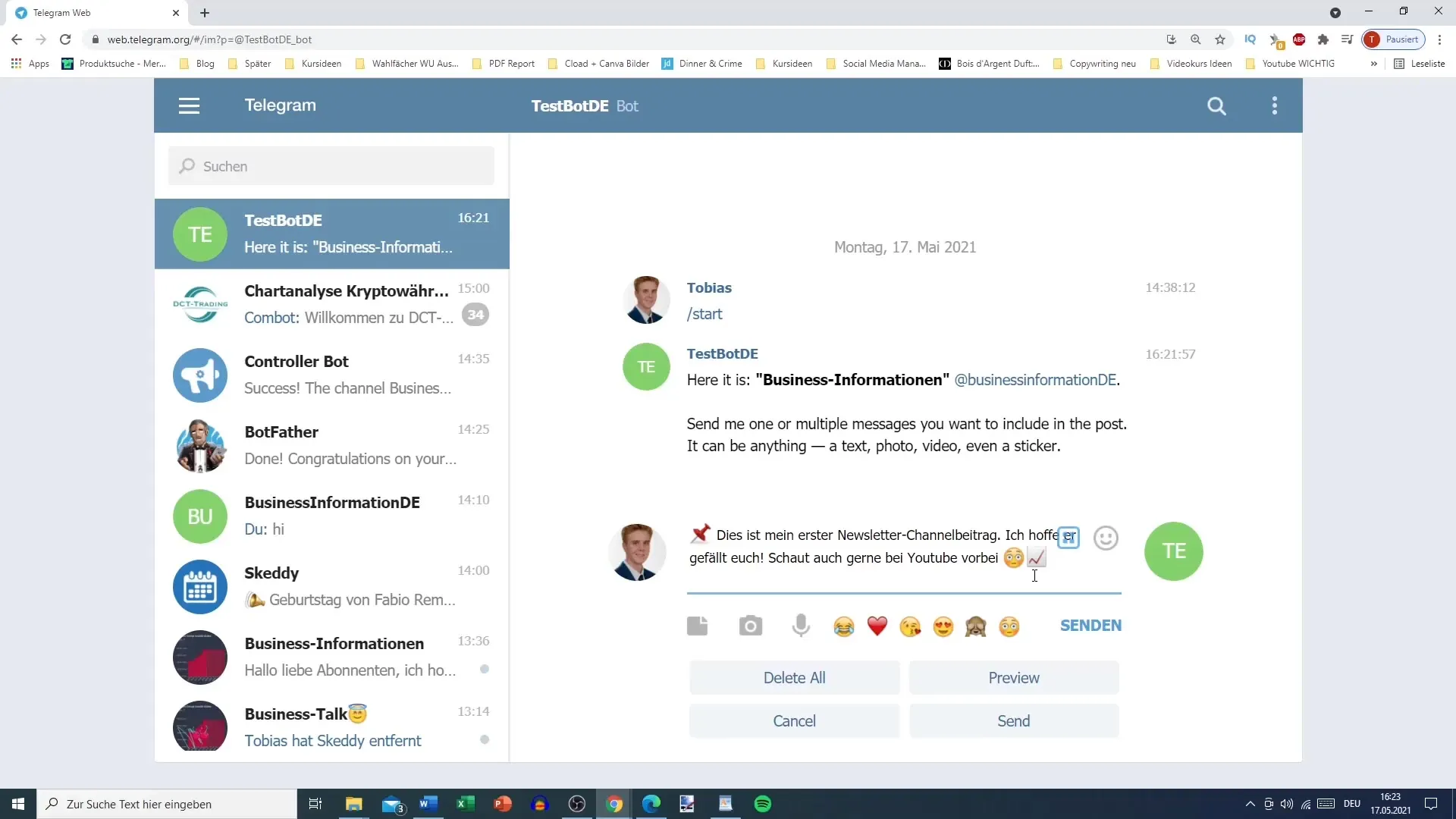
Task: Record voice message with microphone icon
Action: 801,626
